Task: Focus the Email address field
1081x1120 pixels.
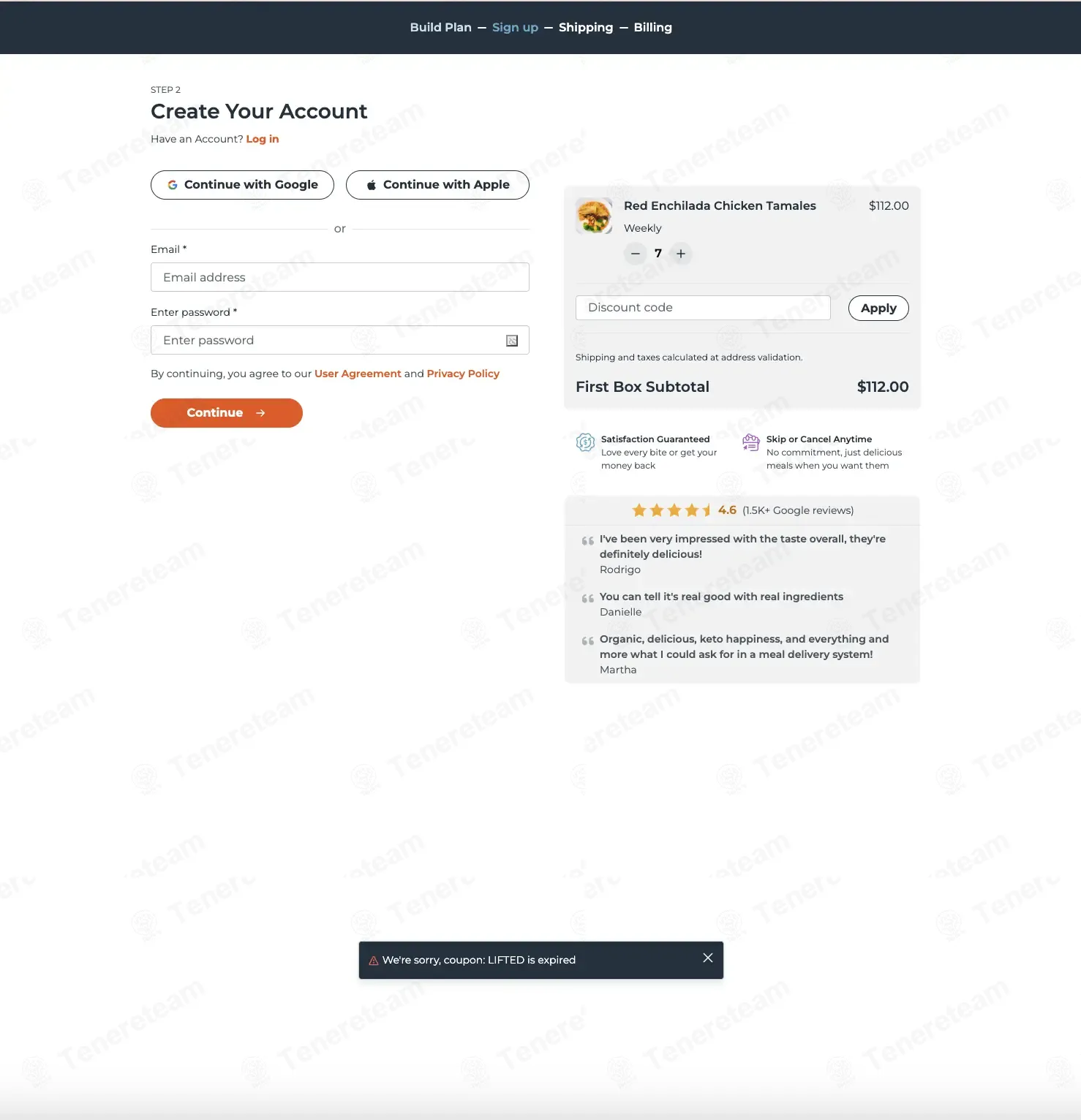Action: 340,277
